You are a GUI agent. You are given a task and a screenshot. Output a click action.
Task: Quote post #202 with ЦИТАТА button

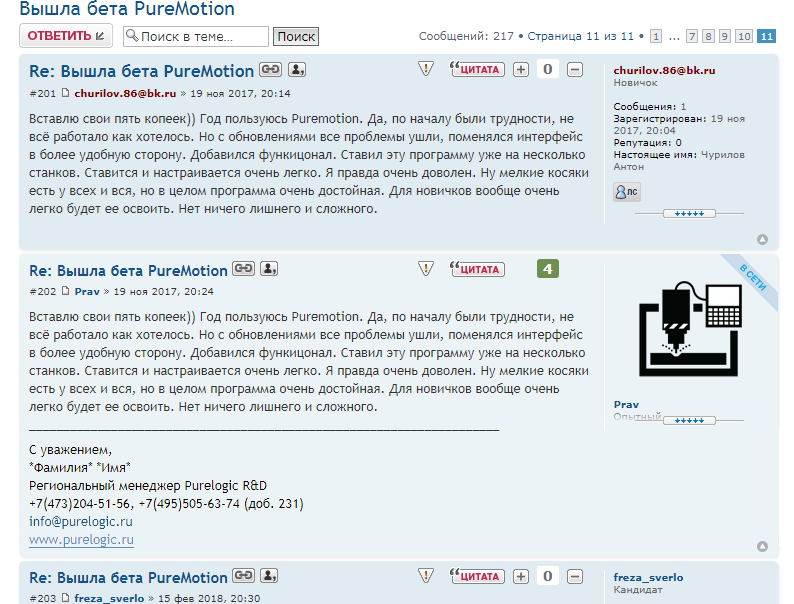point(477,269)
